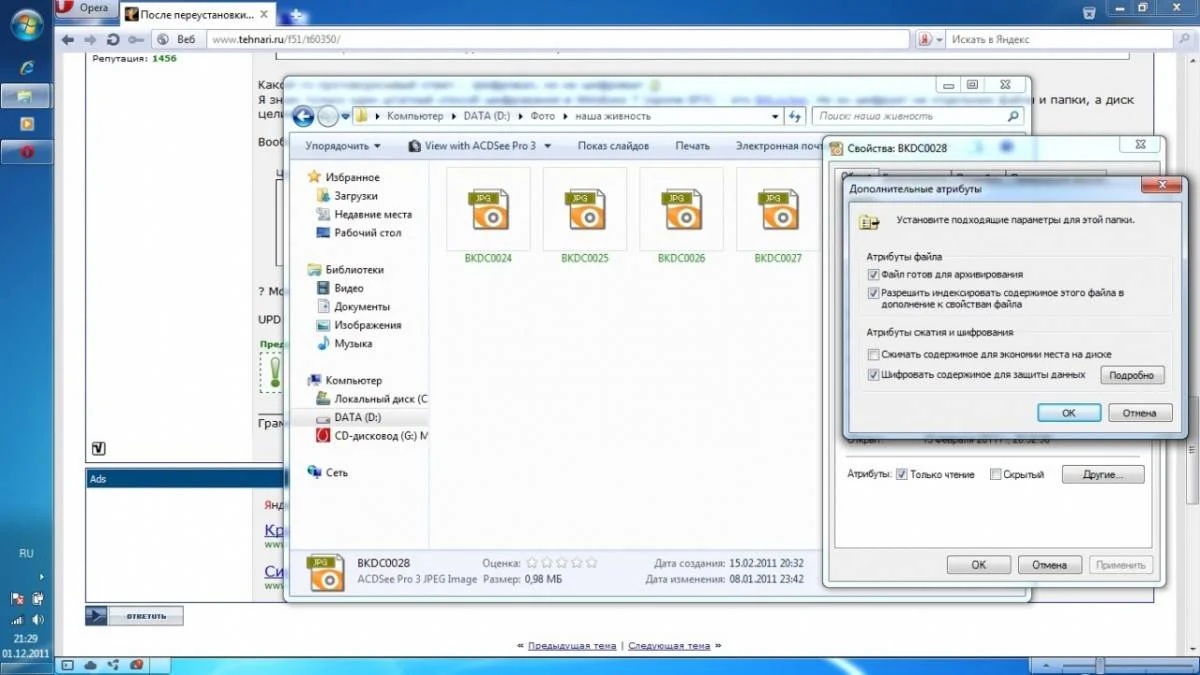The image size is (1200, 675).
Task: Confirm with OK in 'Дополнительные атрибуты'
Action: (x=1068, y=413)
